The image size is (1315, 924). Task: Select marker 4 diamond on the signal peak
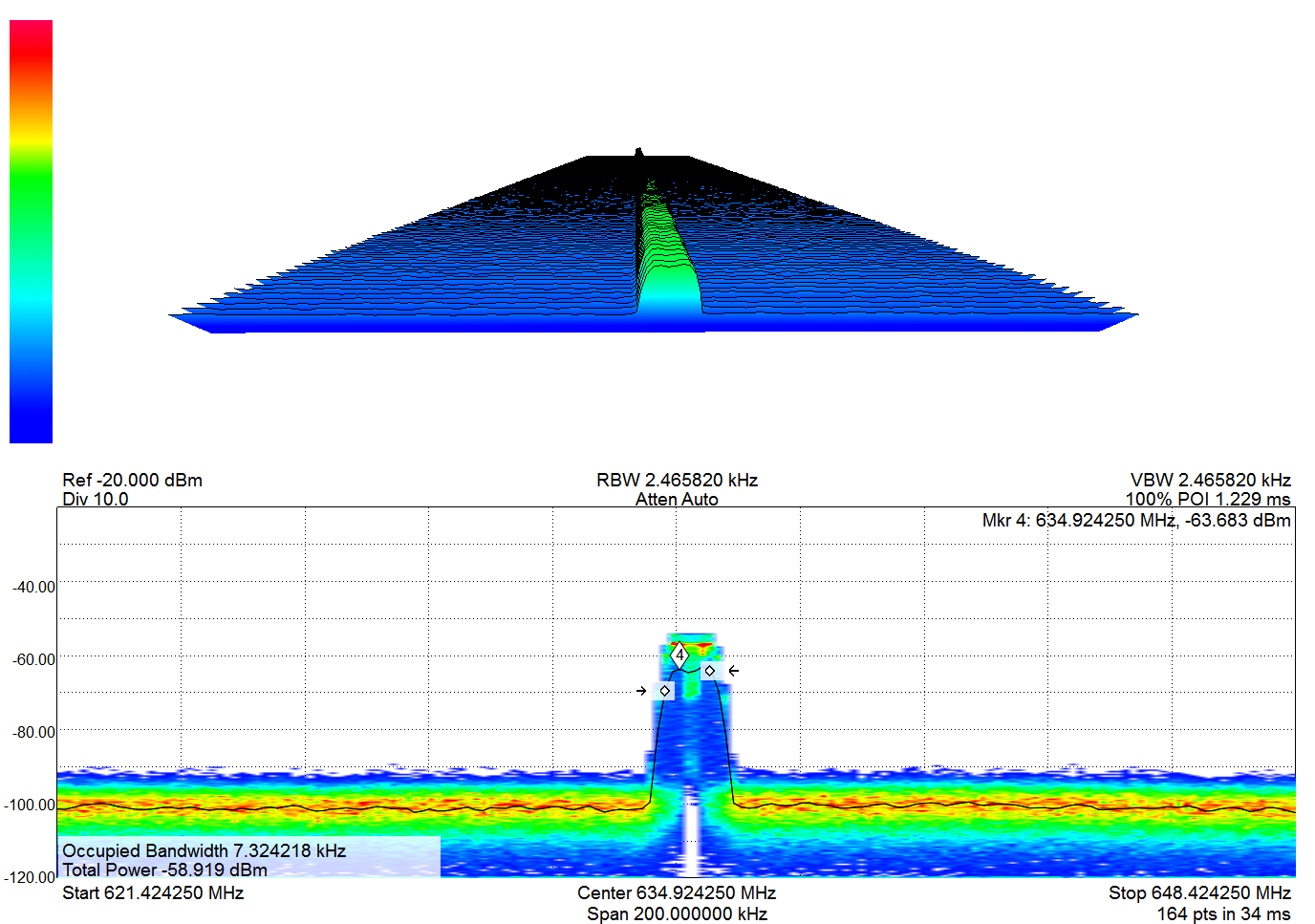679,655
